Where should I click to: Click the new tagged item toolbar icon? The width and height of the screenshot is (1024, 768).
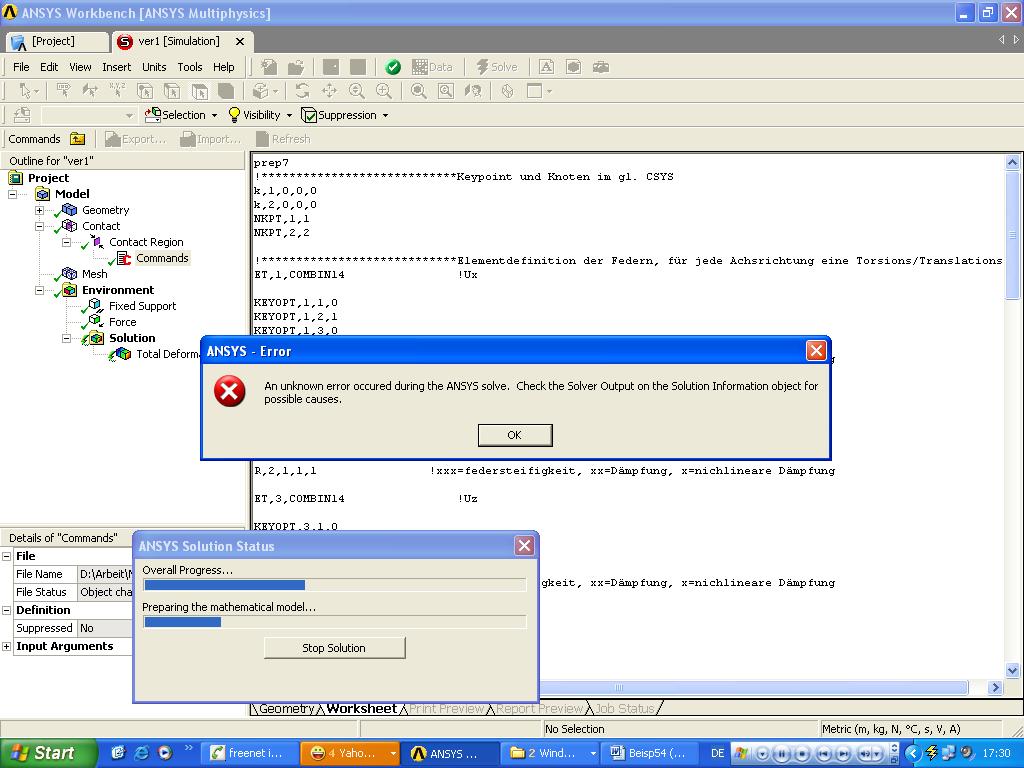click(x=268, y=67)
